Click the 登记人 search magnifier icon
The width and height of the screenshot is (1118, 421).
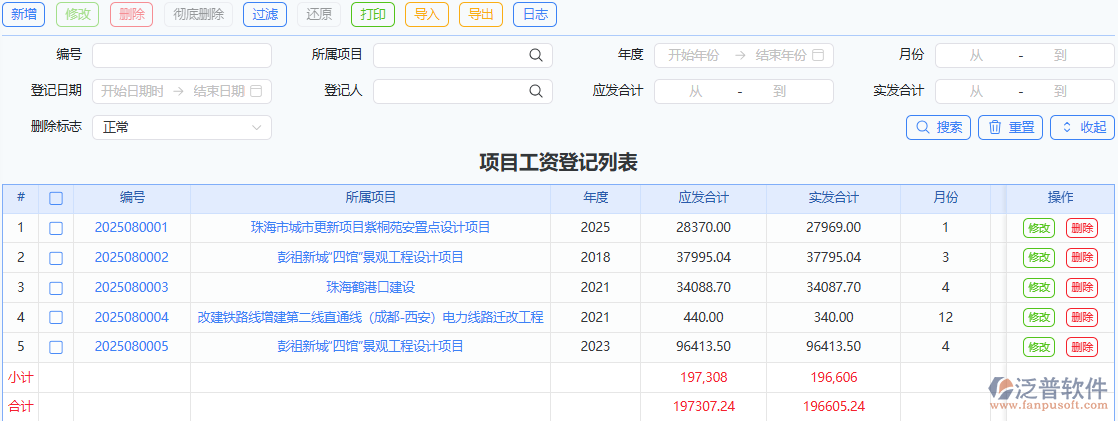click(535, 91)
